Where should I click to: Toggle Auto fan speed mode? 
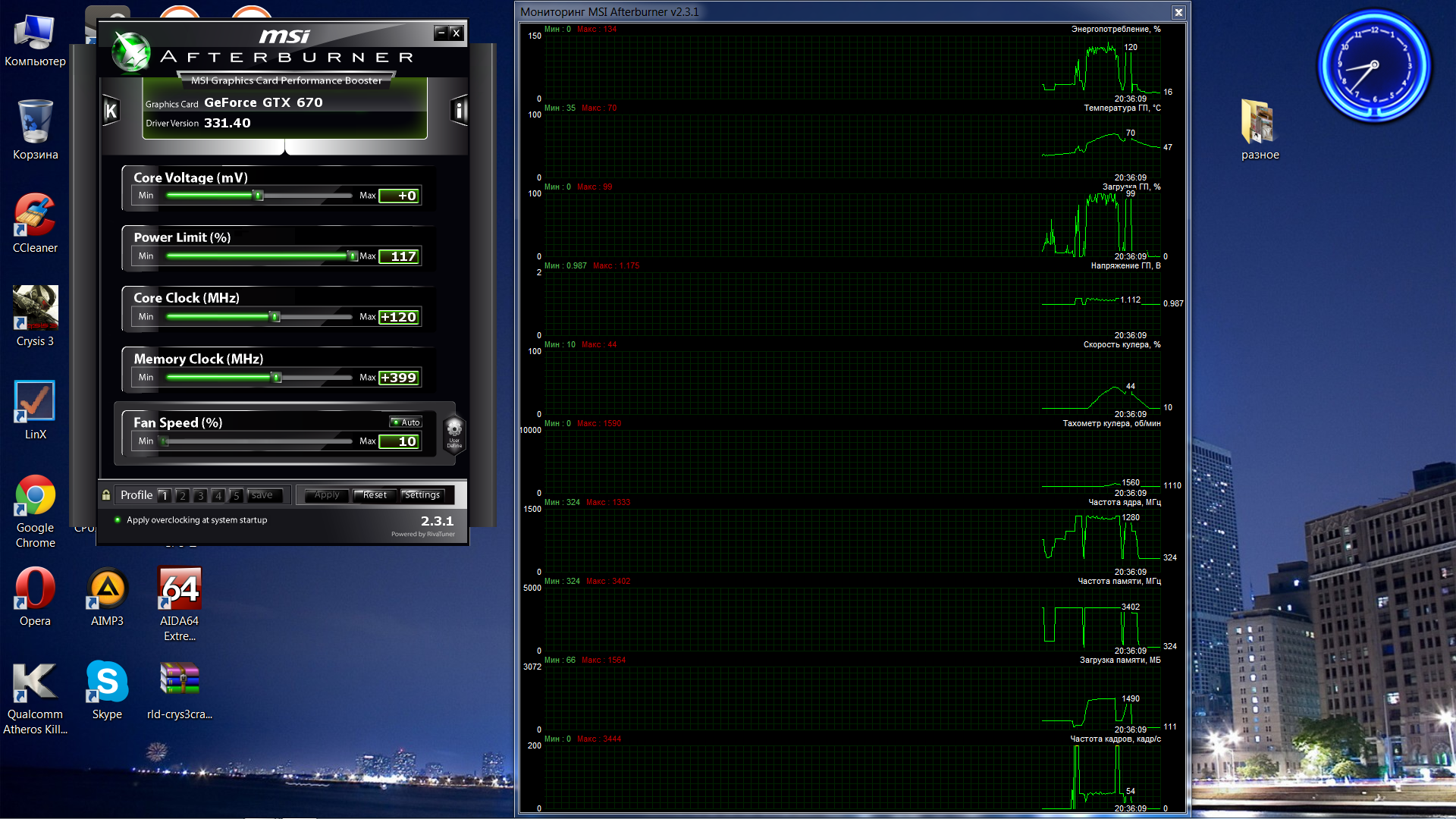coord(406,422)
